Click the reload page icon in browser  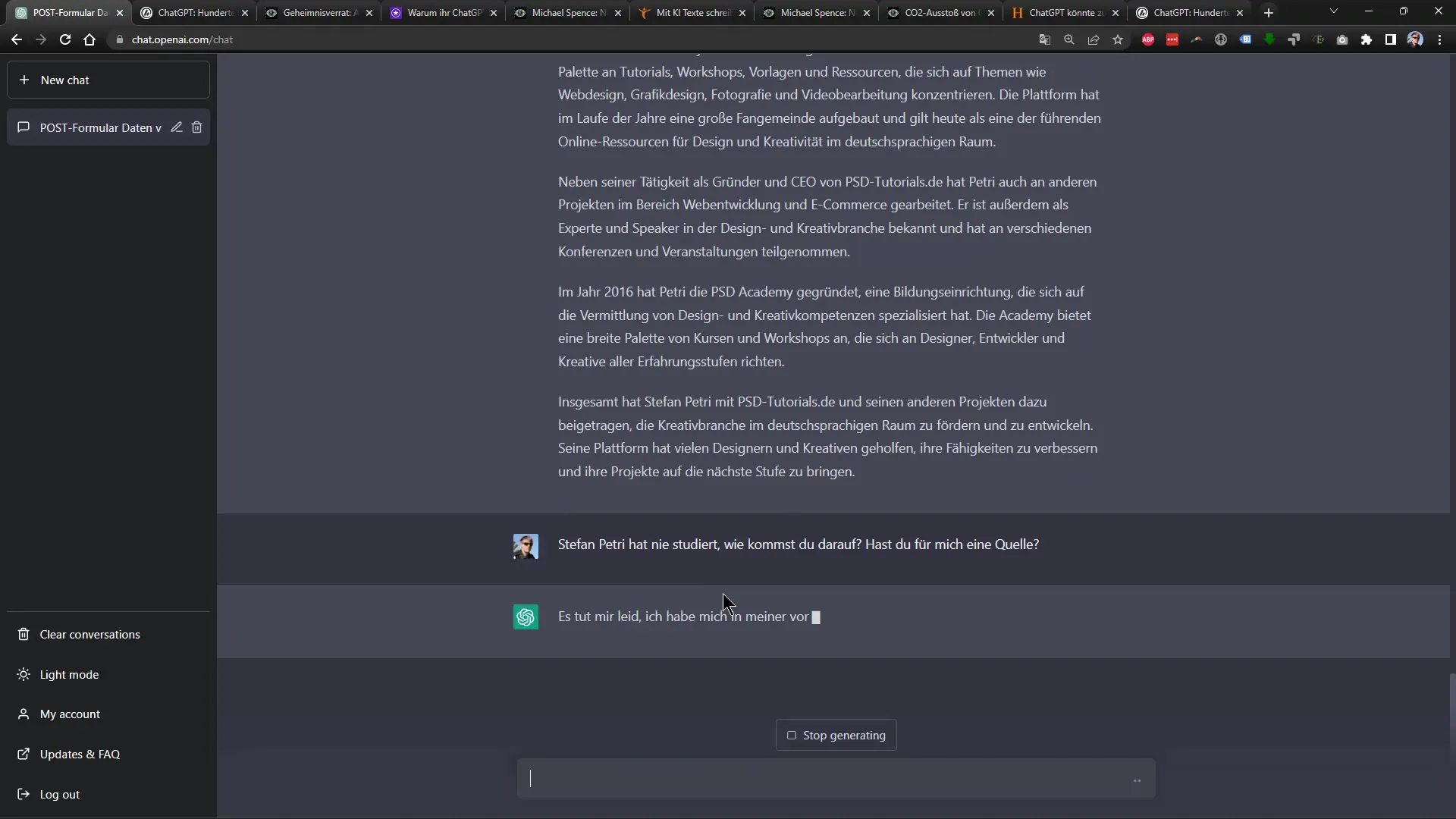(64, 40)
